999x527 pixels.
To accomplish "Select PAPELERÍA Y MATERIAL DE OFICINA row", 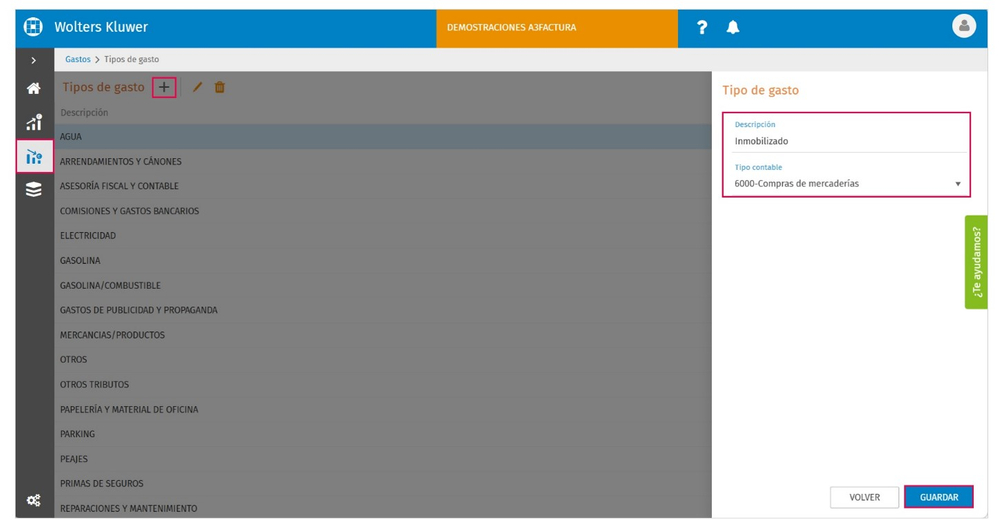I will [382, 409].
